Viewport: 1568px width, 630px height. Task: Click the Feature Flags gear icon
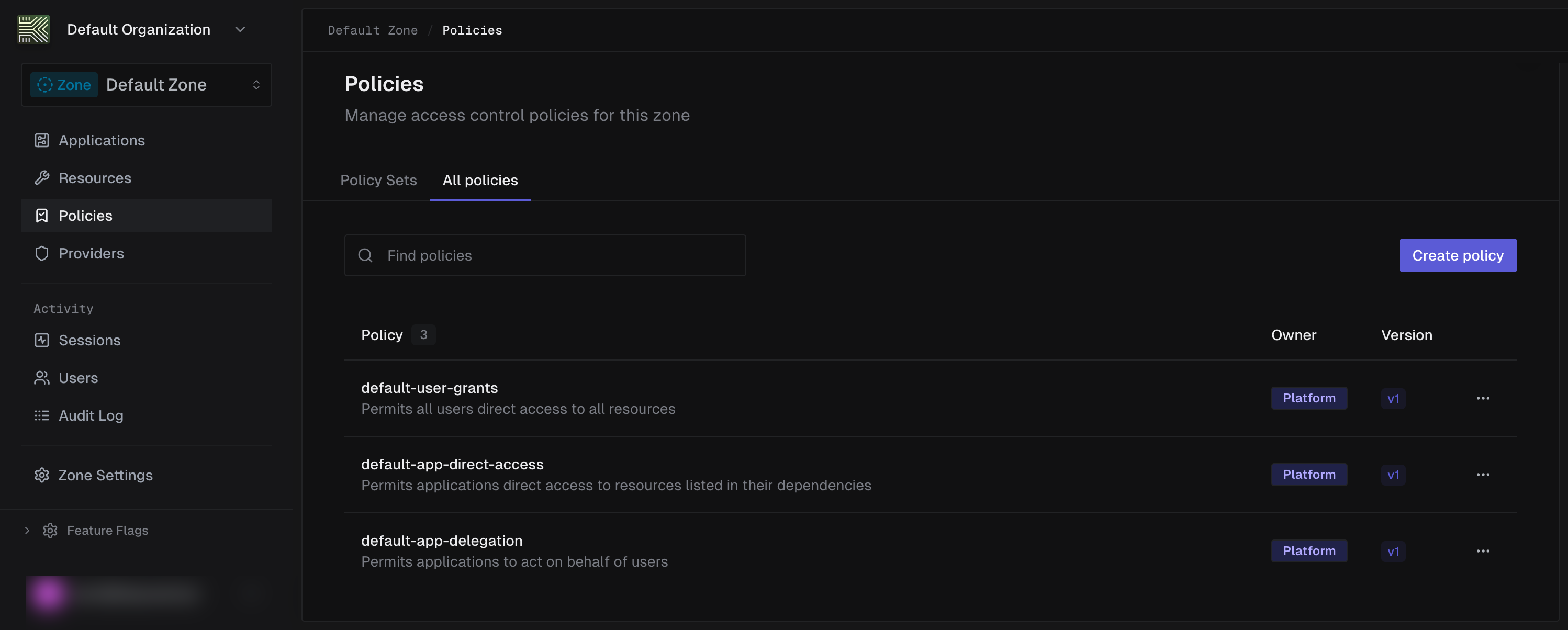[50, 530]
